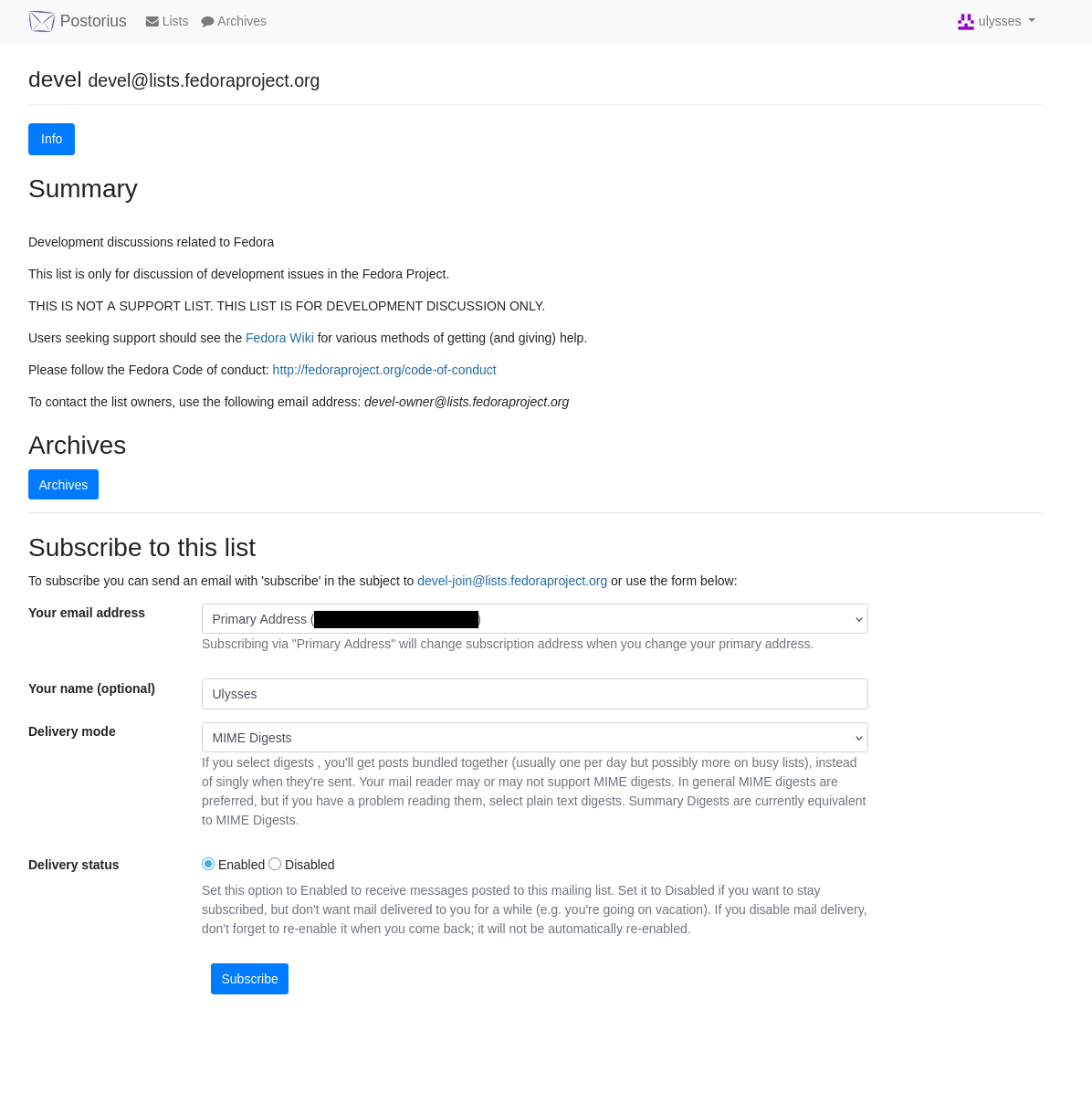
Task: Click the Postorius envelope logo icon
Action: tap(42, 22)
